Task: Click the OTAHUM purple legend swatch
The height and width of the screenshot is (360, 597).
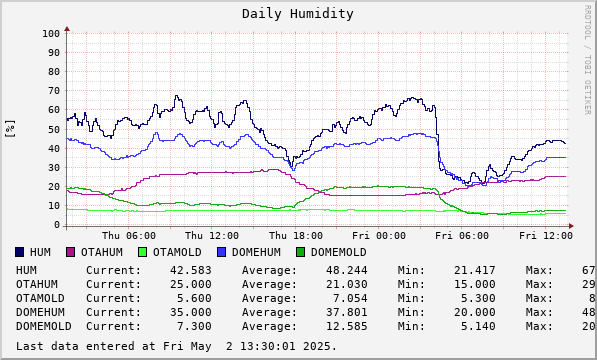Action: [70, 252]
